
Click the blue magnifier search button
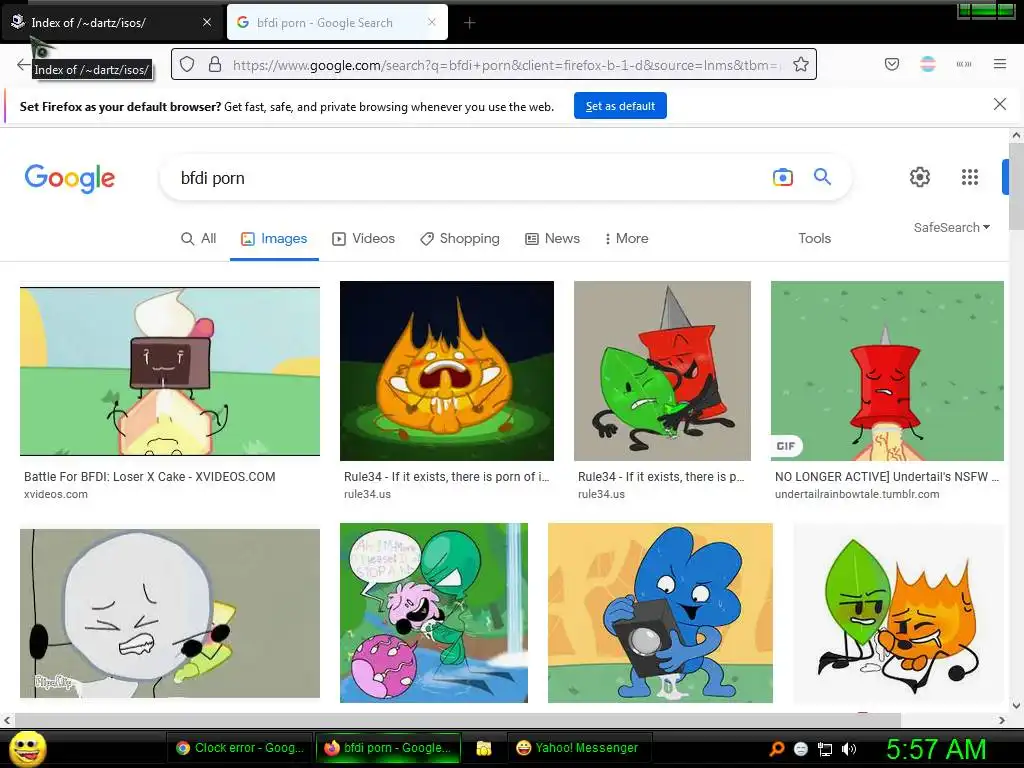[x=822, y=176]
